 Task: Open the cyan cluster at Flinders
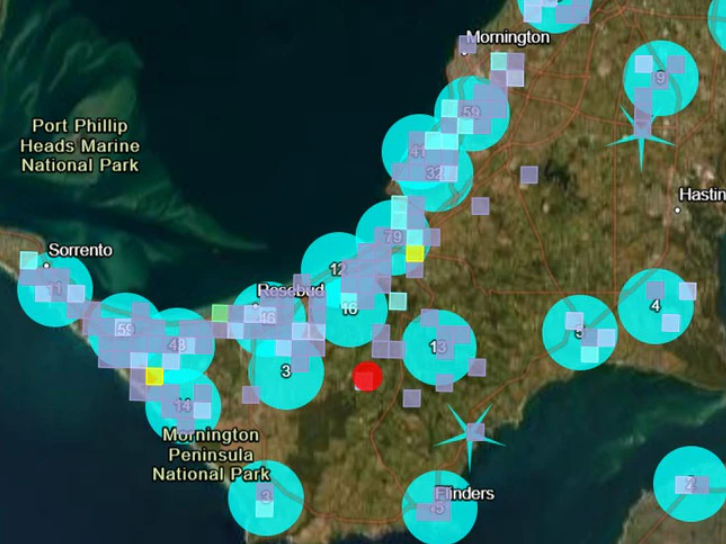click(439, 508)
